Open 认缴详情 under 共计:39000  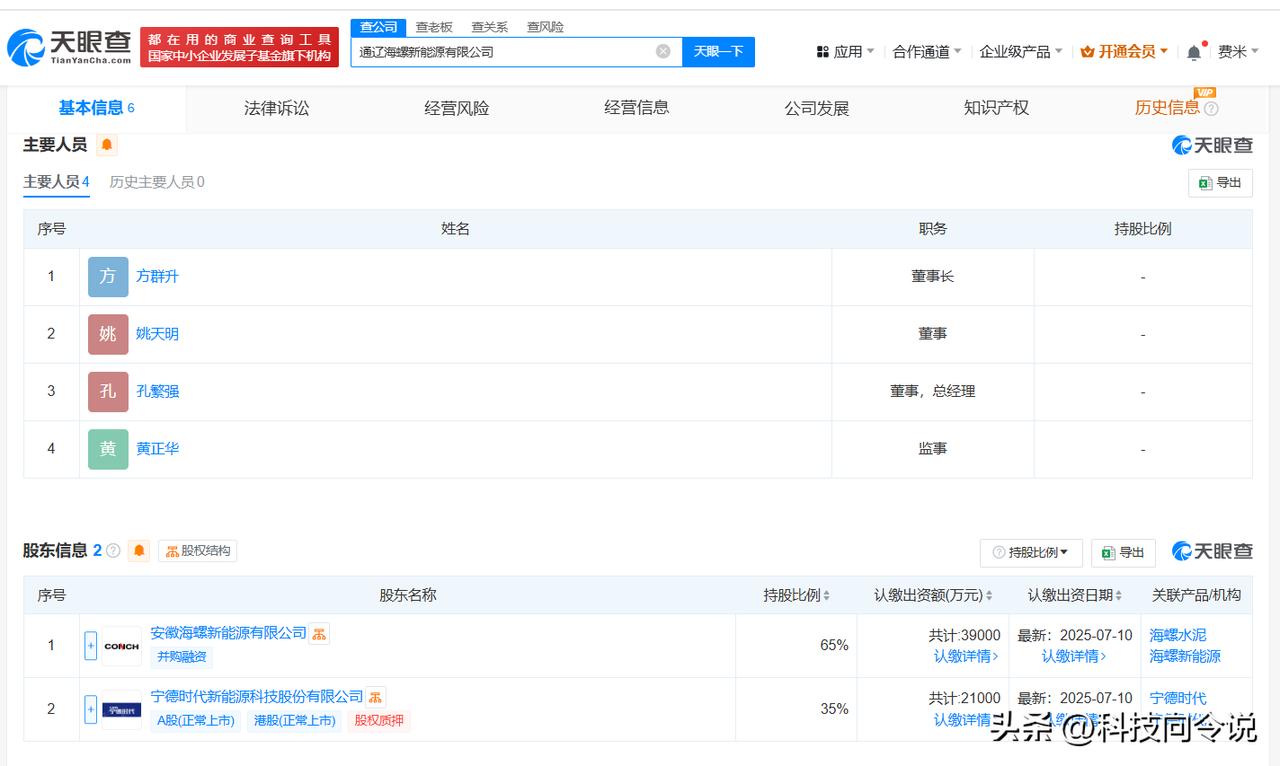click(x=966, y=656)
